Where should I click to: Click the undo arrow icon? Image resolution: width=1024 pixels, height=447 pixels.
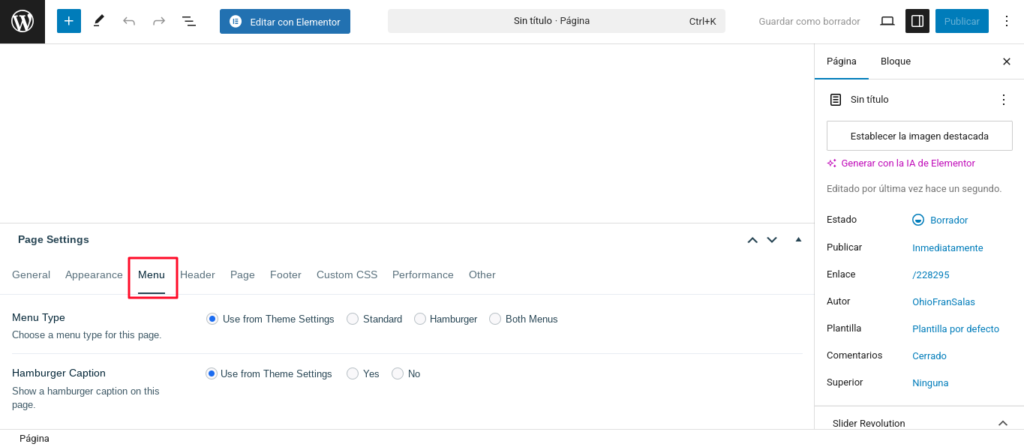129,22
